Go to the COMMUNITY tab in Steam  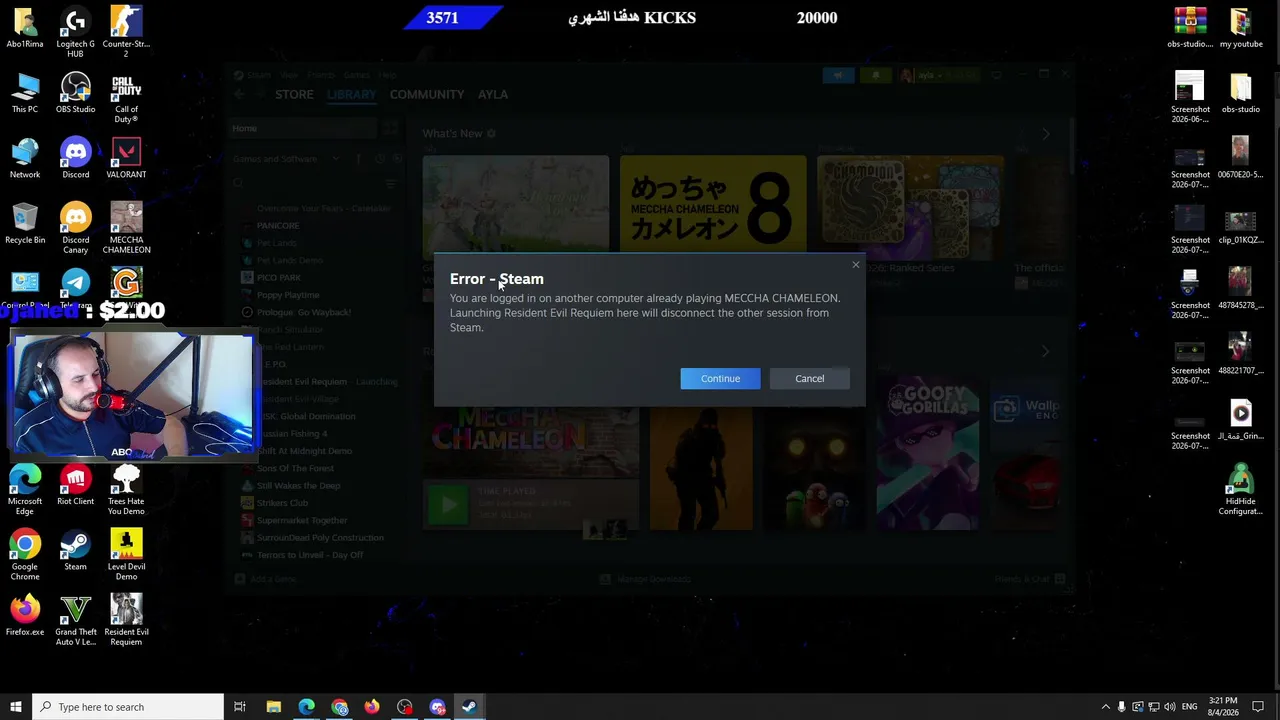(x=427, y=94)
